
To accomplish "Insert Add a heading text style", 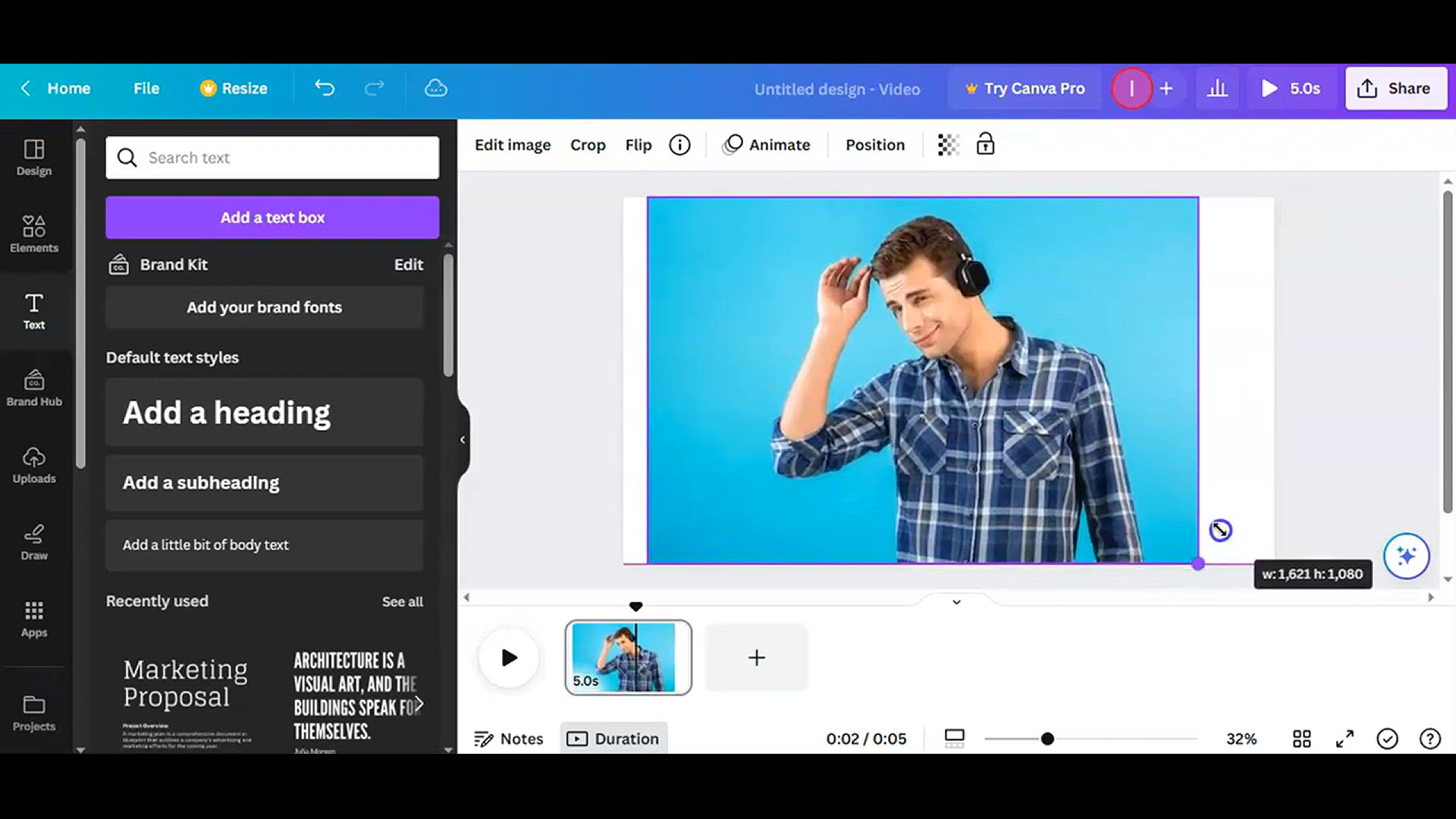I will pos(265,413).
